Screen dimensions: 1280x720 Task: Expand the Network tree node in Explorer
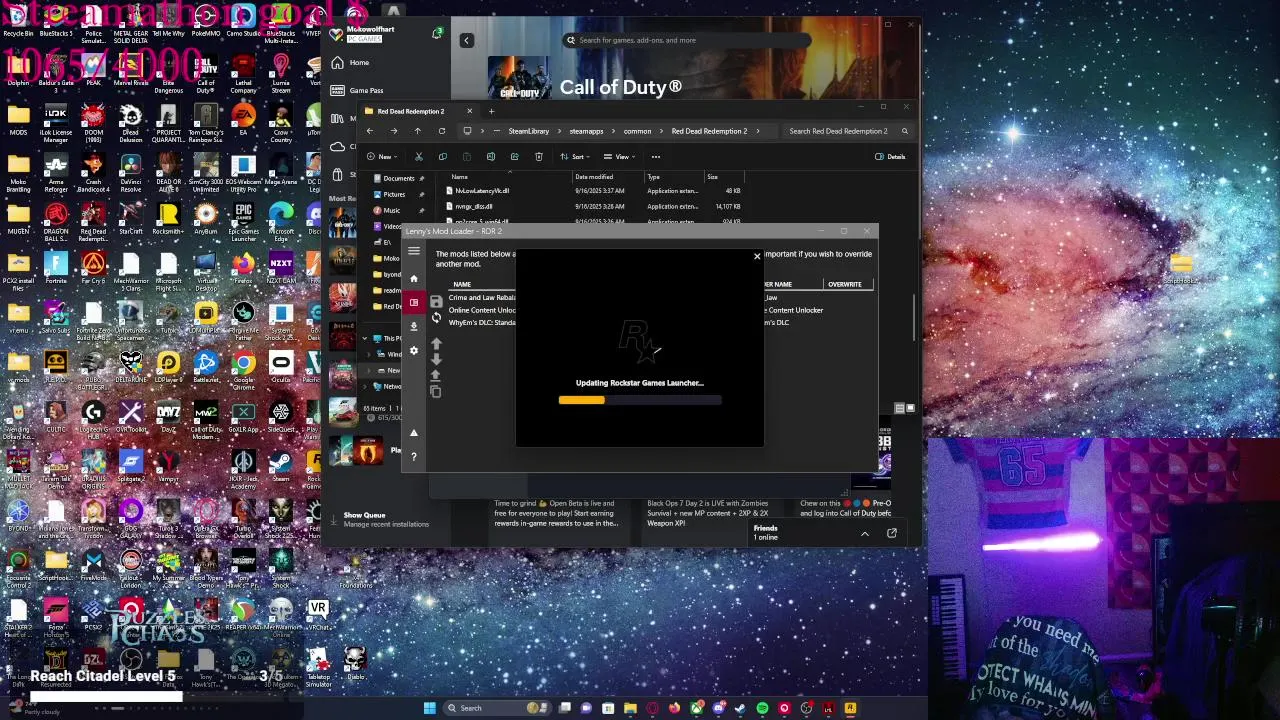(365, 386)
